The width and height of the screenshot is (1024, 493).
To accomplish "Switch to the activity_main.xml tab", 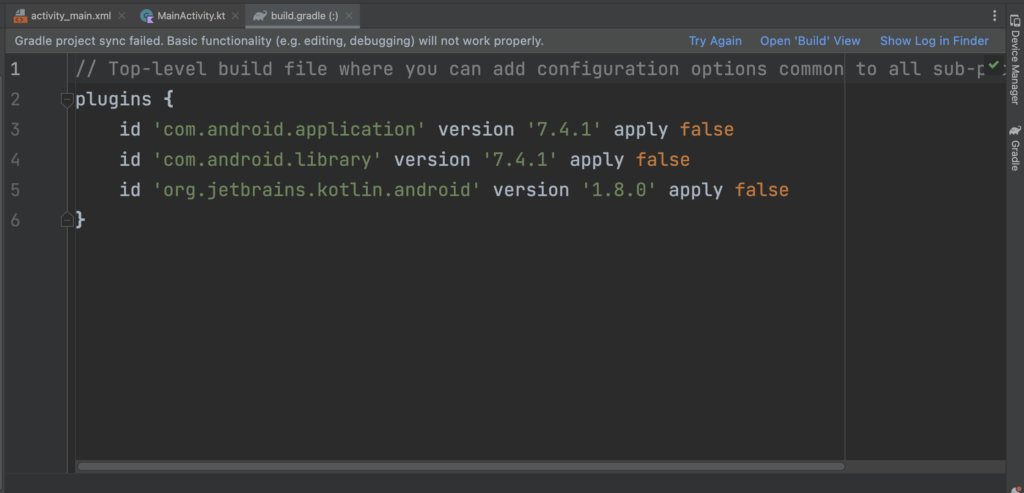I will click(x=70, y=16).
